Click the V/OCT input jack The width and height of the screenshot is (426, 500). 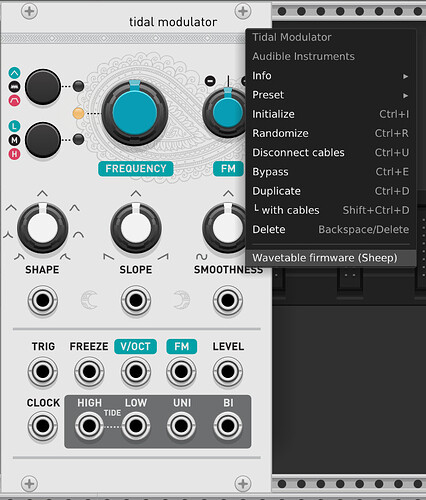[135, 371]
